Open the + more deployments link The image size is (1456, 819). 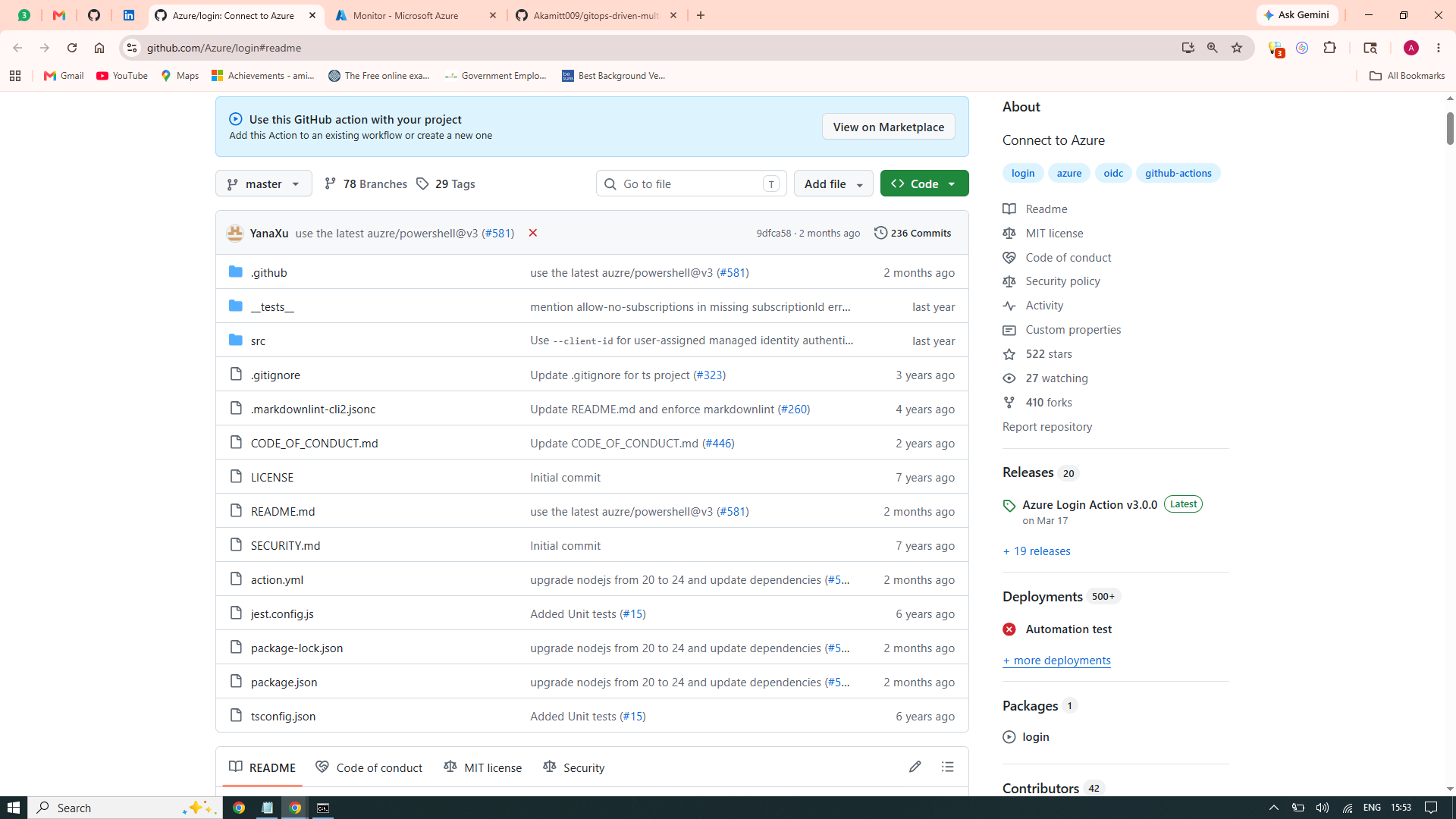[1056, 661]
